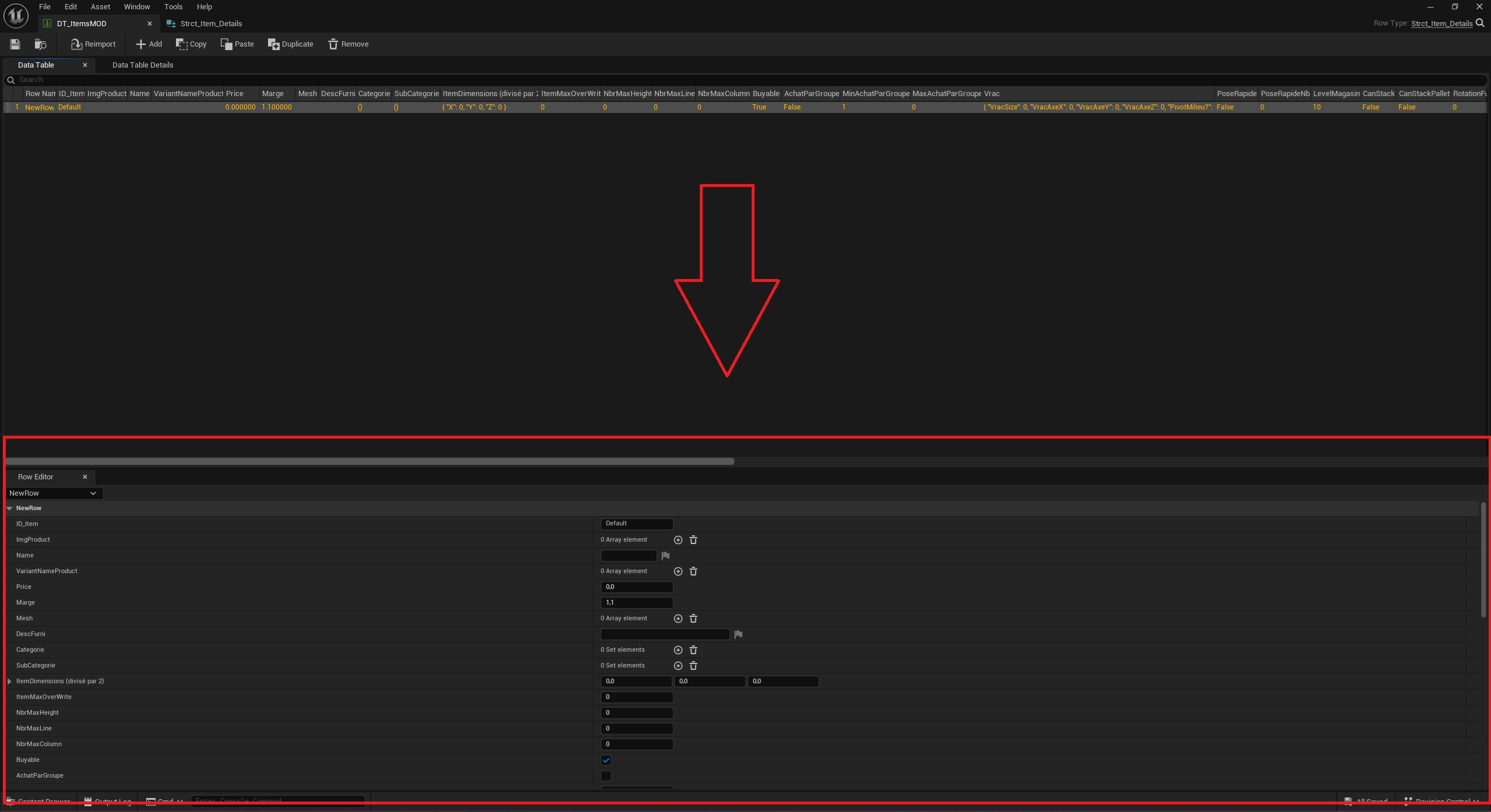Open the Help menu
Viewport: 1491px width, 812px height.
pyautogui.click(x=205, y=7)
